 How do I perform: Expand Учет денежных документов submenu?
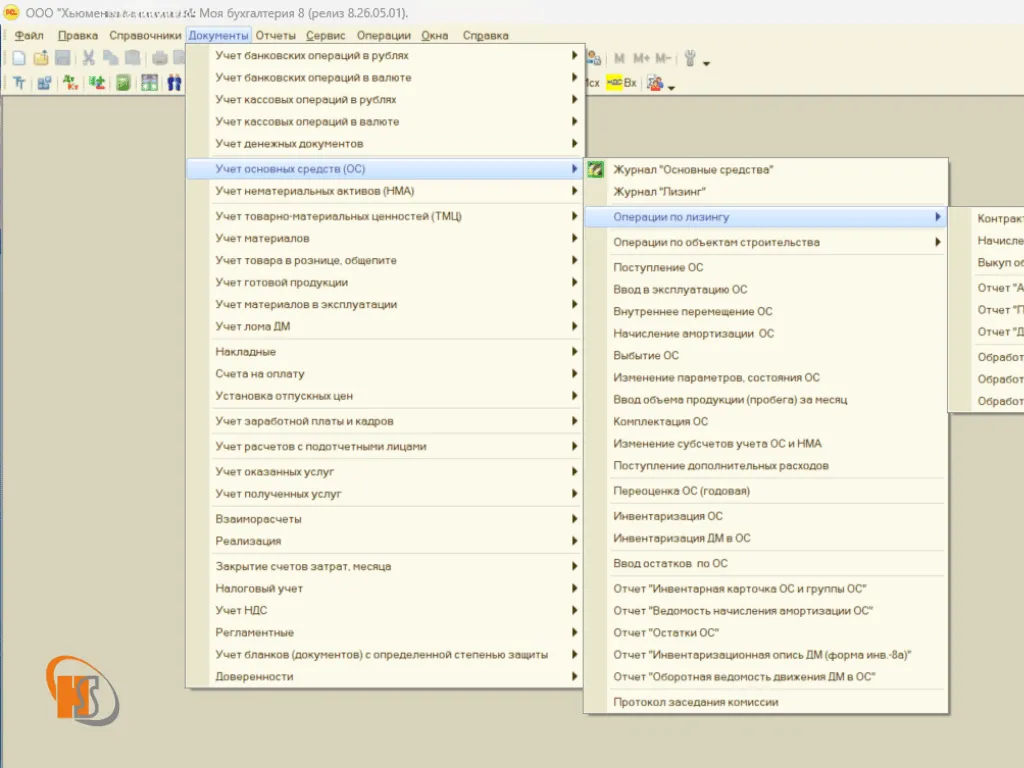pos(385,144)
